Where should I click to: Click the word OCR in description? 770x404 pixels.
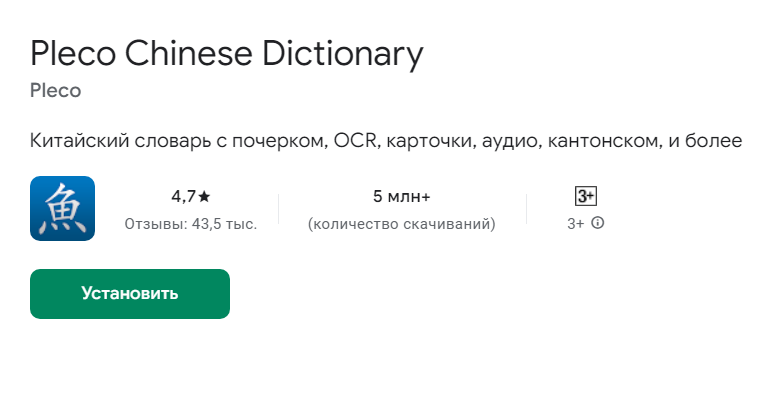(354, 141)
